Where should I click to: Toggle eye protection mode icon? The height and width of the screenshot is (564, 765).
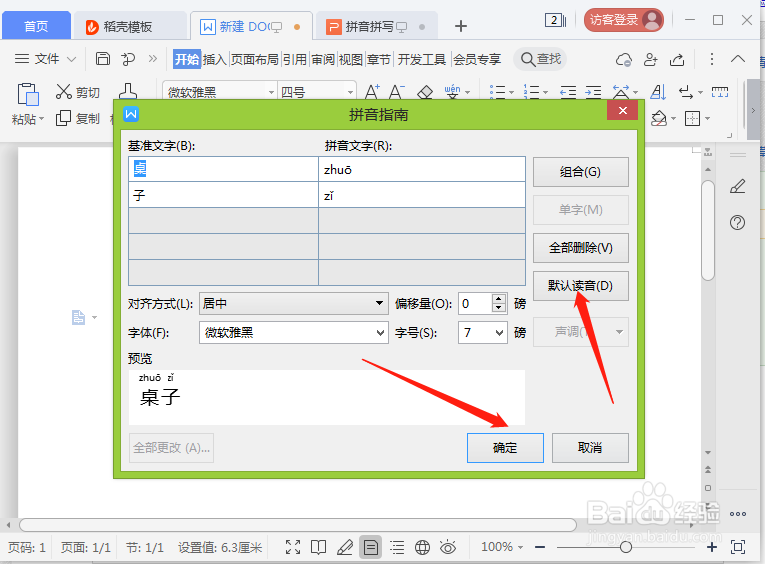(448, 547)
